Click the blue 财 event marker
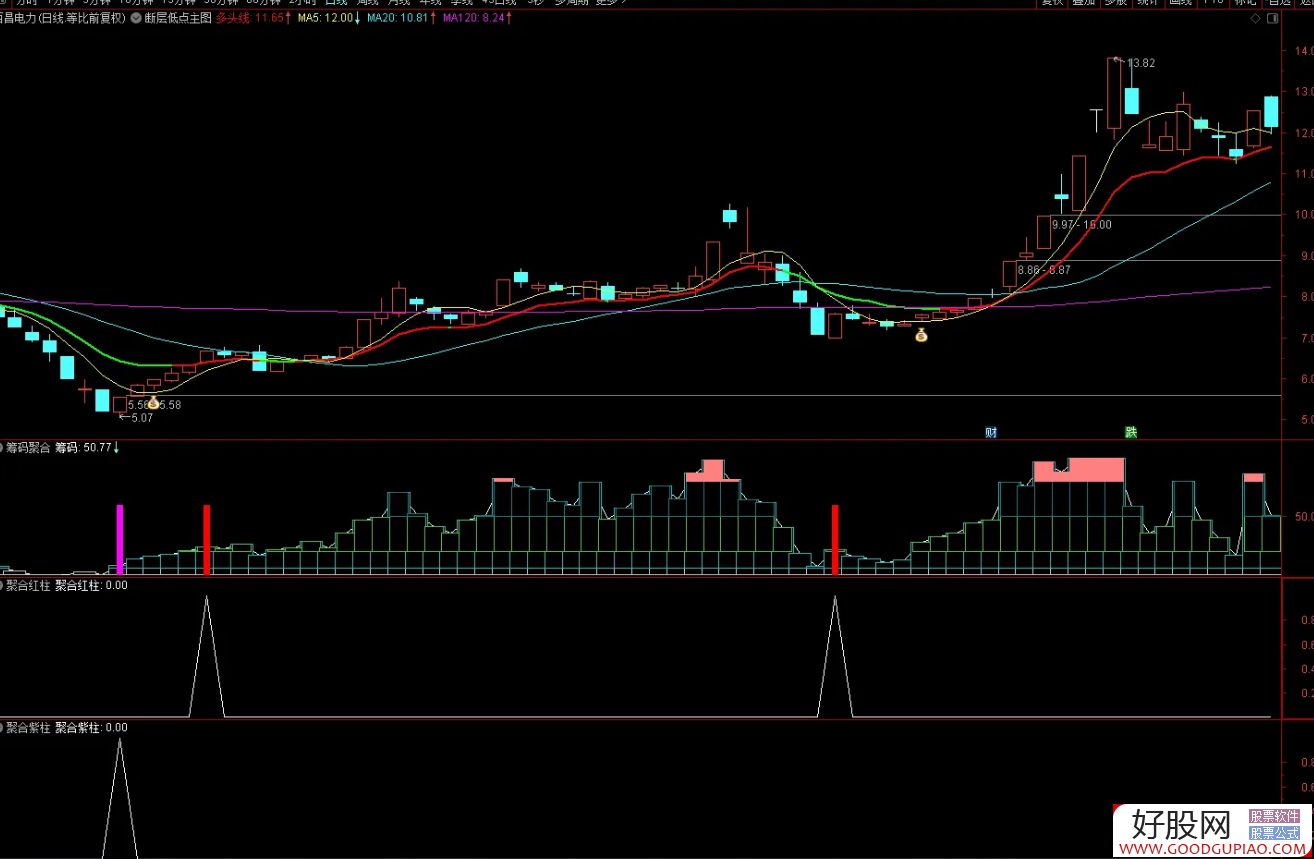Image resolution: width=1314 pixels, height=859 pixels. point(990,432)
